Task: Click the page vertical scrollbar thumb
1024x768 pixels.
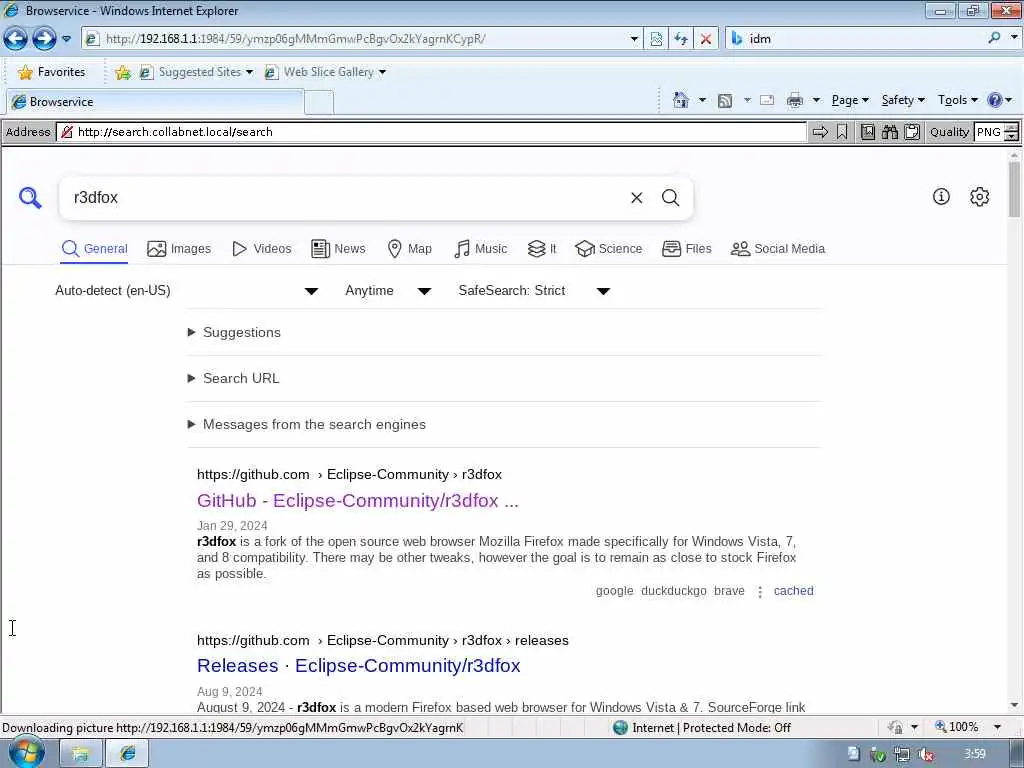Action: tap(1014, 189)
